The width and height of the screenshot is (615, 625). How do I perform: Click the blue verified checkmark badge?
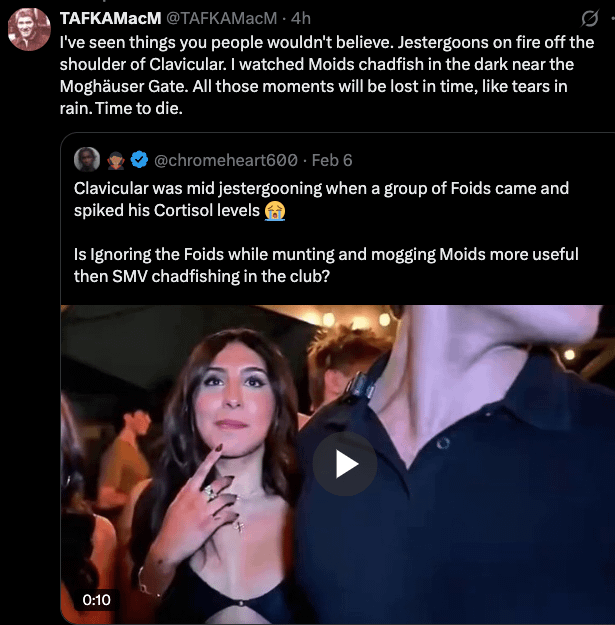(139, 160)
